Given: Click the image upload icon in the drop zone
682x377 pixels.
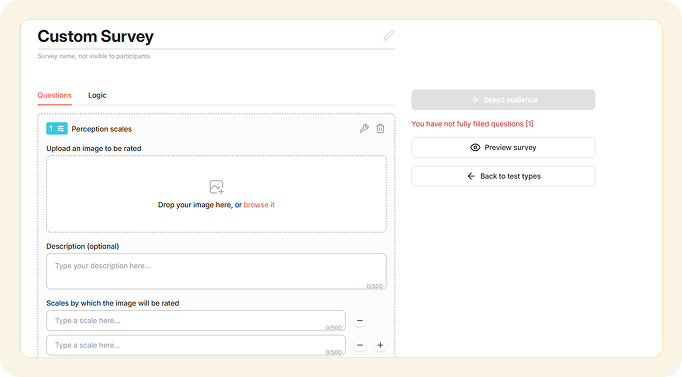Looking at the screenshot, I should 216,187.
